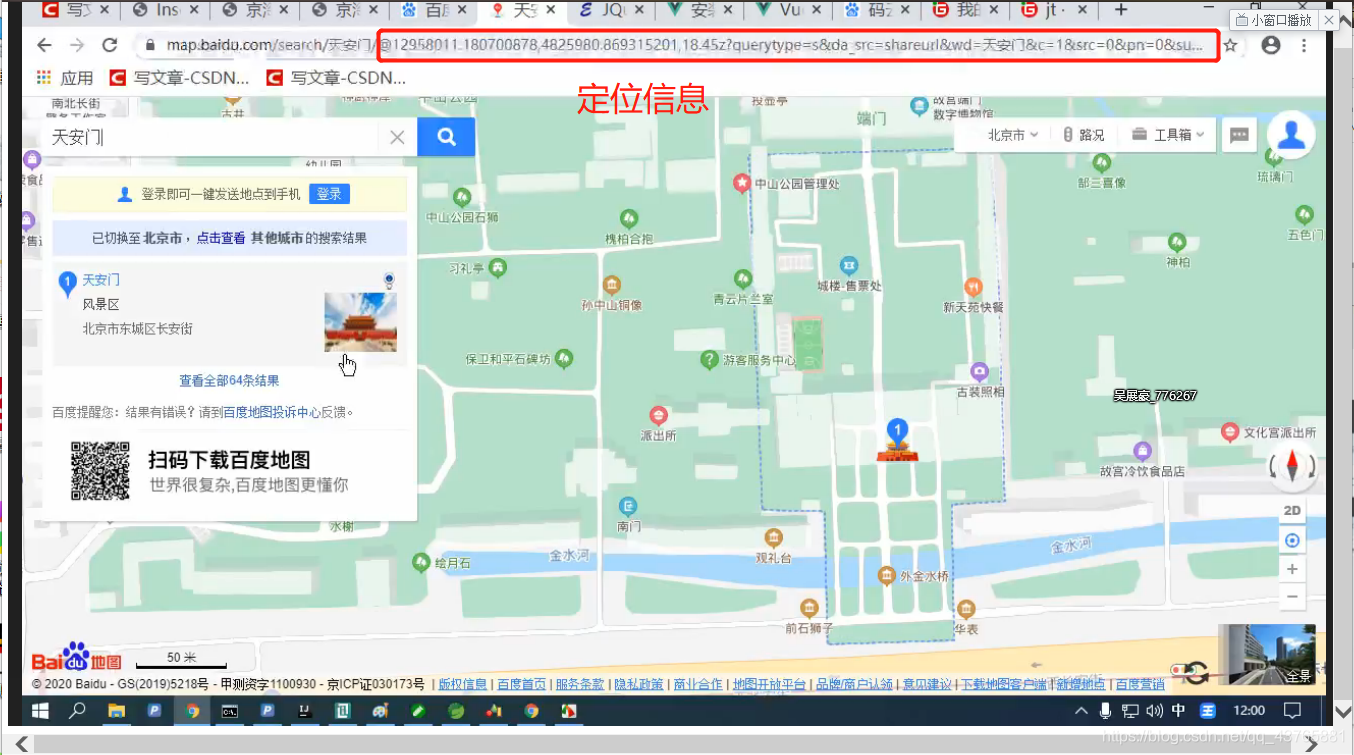Click the 华表 marker
Image resolution: width=1354 pixels, height=755 pixels.
965,609
